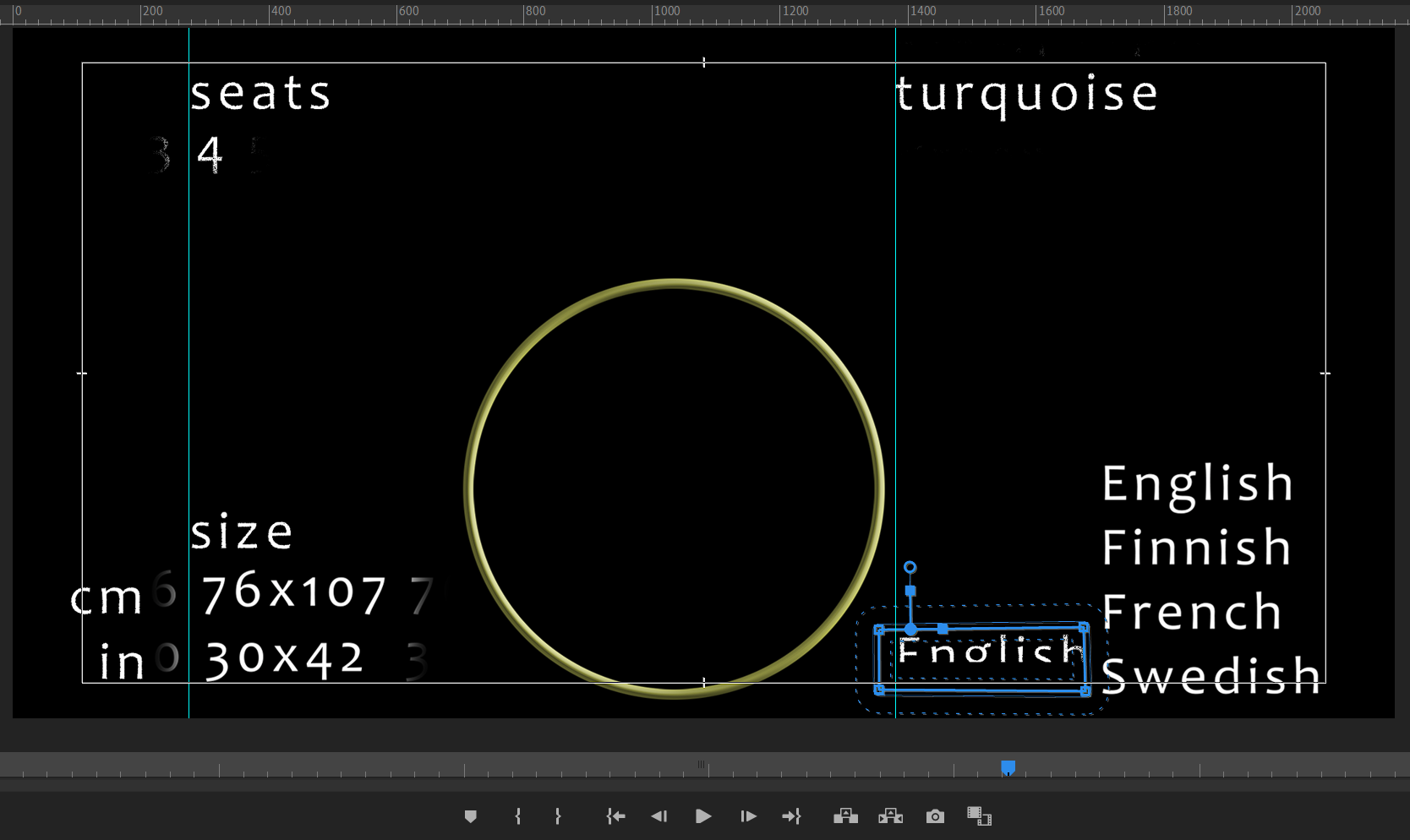Click the timeline navigator center grip

702,765
